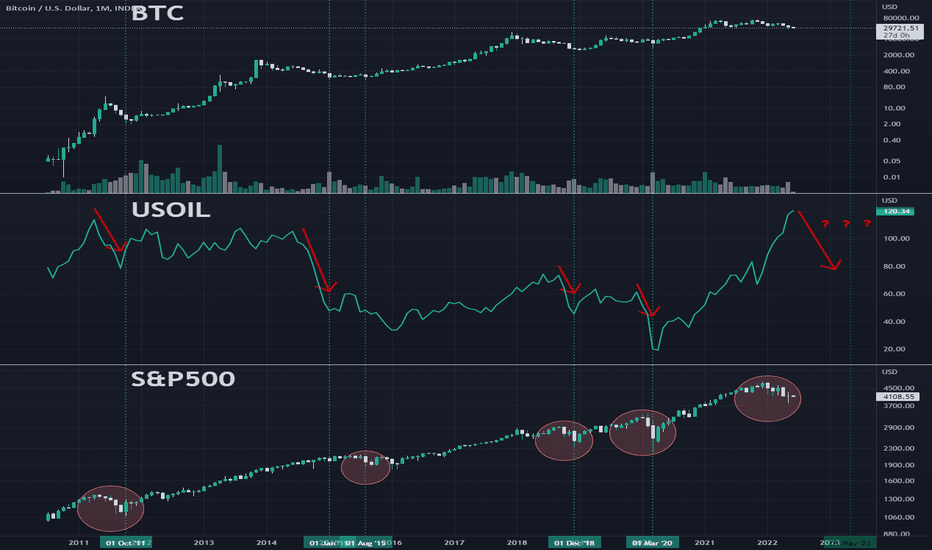Viewport: 932px width, 550px height.
Task: Click the 80.00 value in the BTC price axis
Action: coord(895,87)
